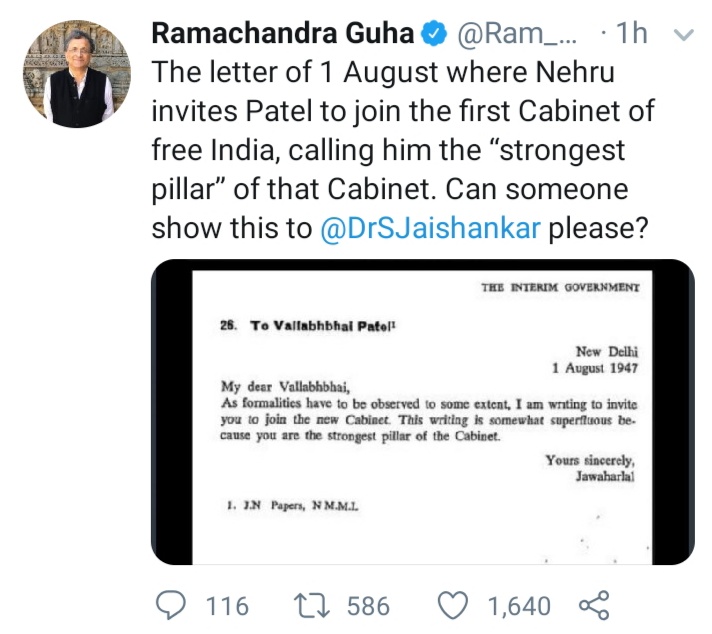View the 116 replies count
Screen dimensions: 712x634
point(227,606)
